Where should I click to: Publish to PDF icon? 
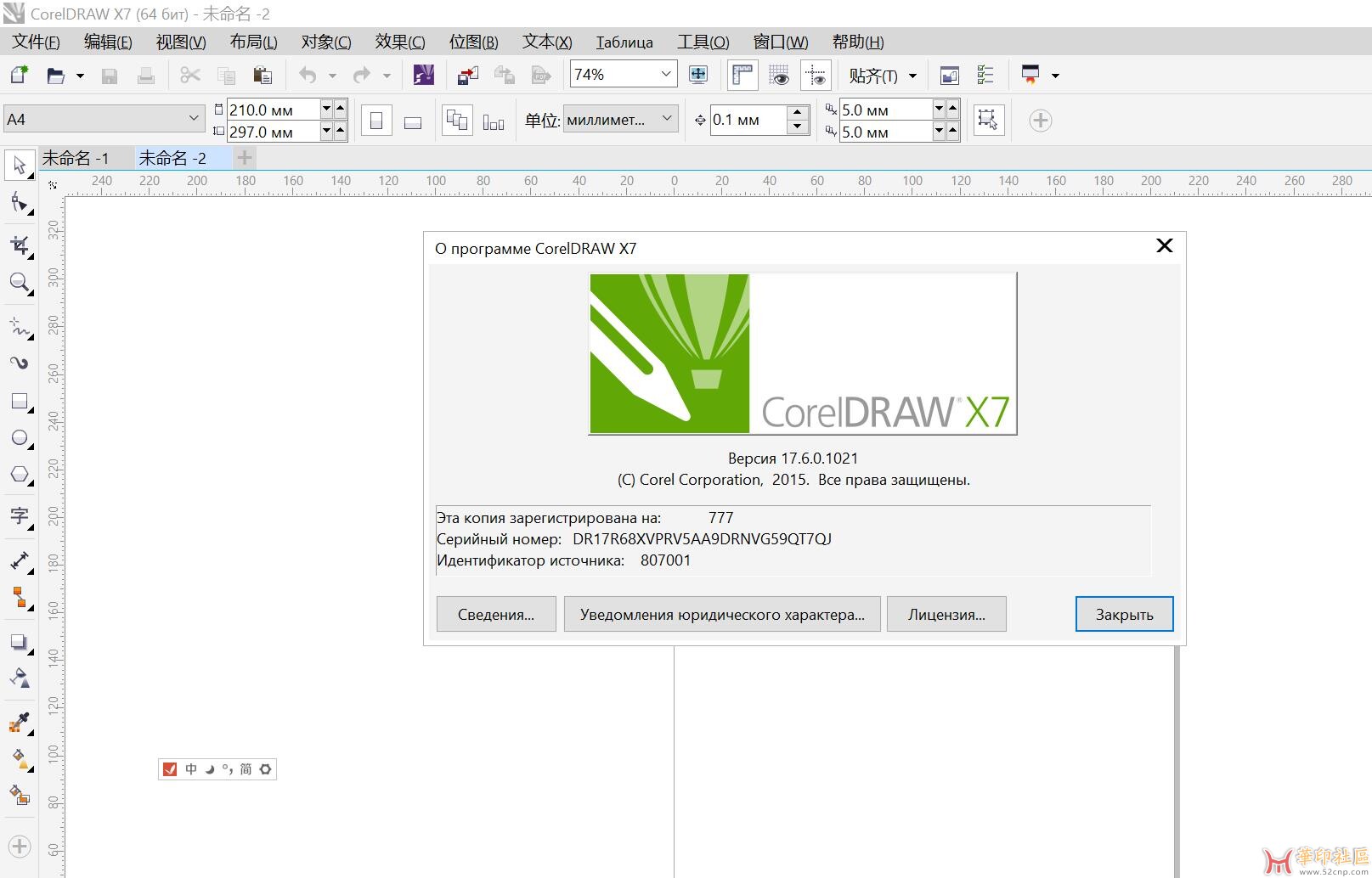[541, 76]
